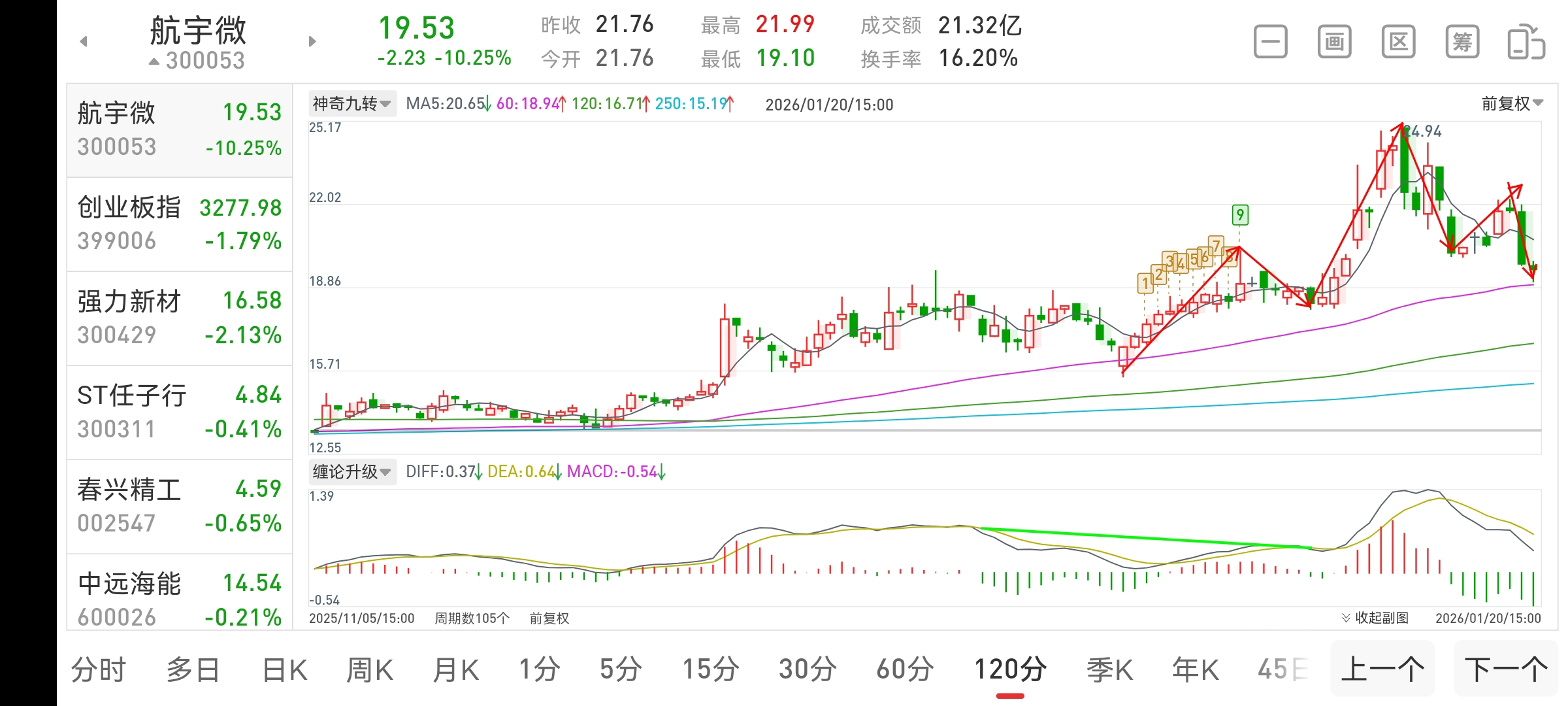This screenshot has width=1568, height=706.
Task: Click the minus line icon in top toolbar
Action: [1270, 42]
